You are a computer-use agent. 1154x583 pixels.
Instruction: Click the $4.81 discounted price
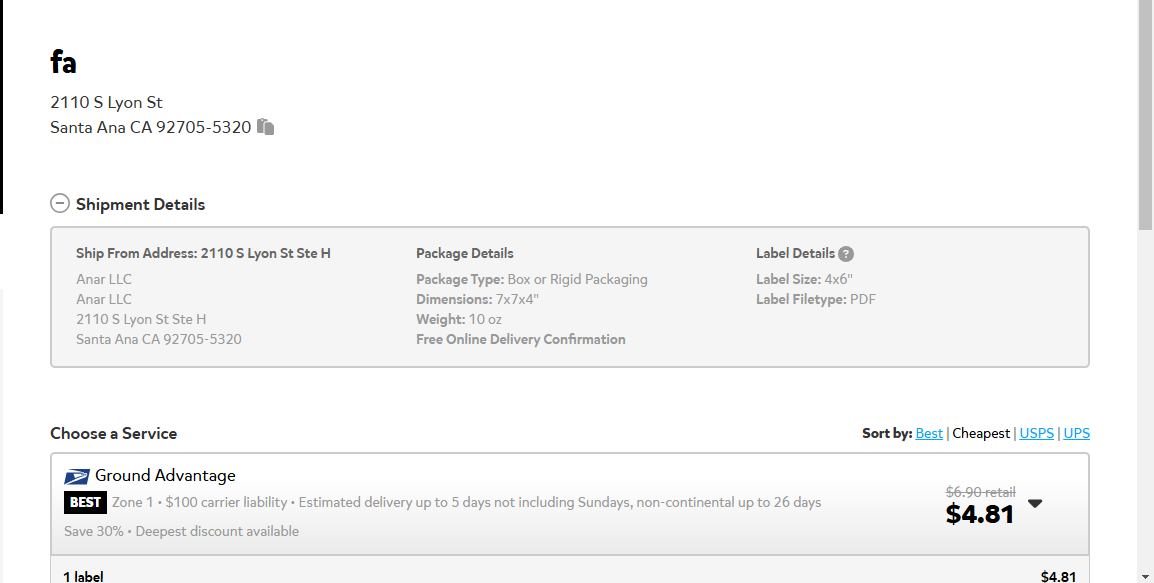click(980, 515)
